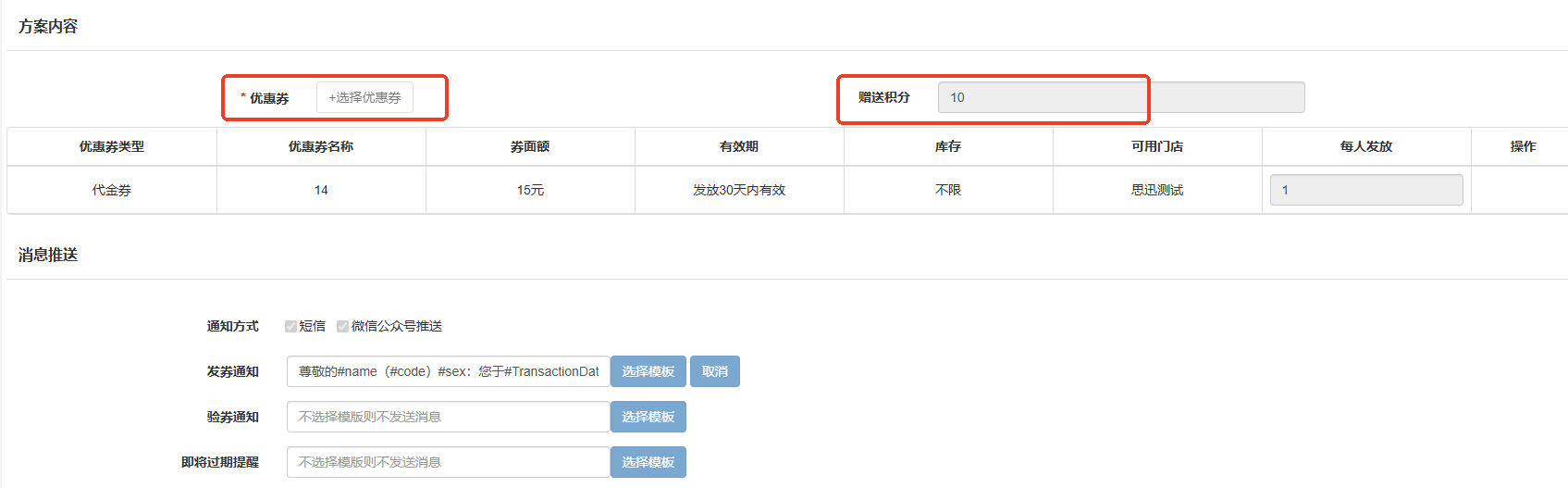
Task: Select the 优惠券名称 column header
Action: point(321,146)
